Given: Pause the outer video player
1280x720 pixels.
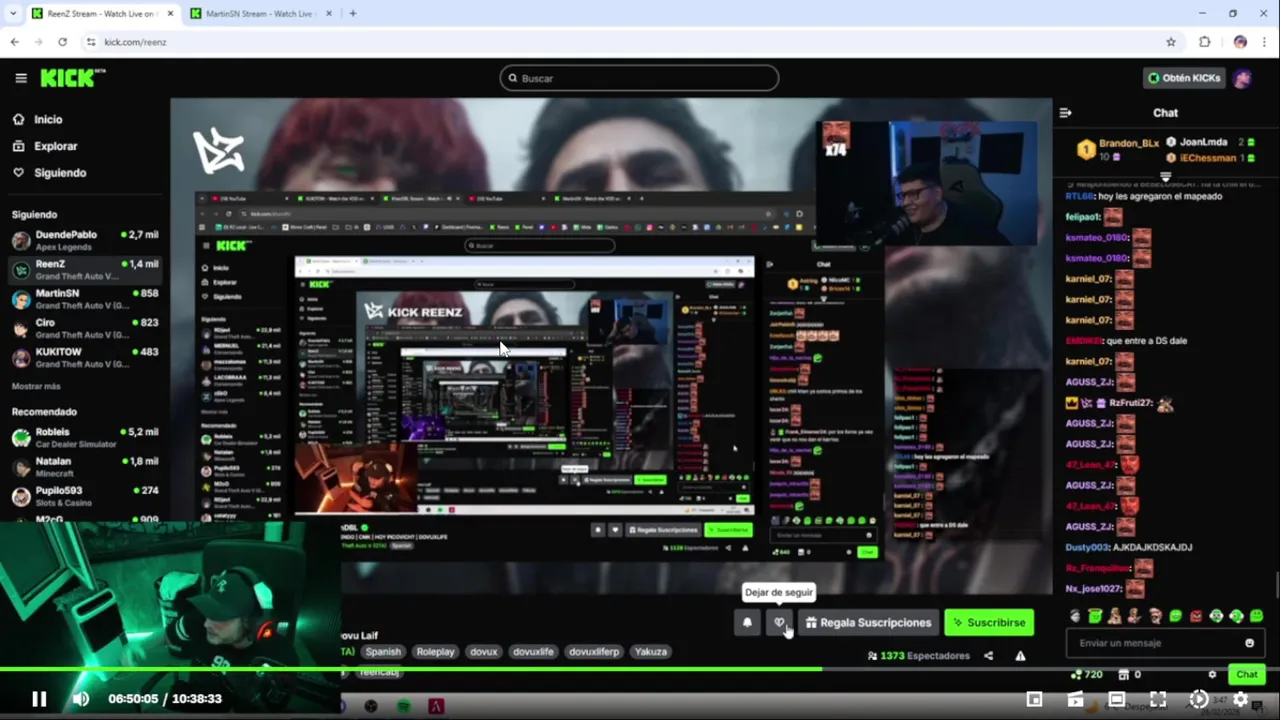Looking at the screenshot, I should click(x=39, y=699).
